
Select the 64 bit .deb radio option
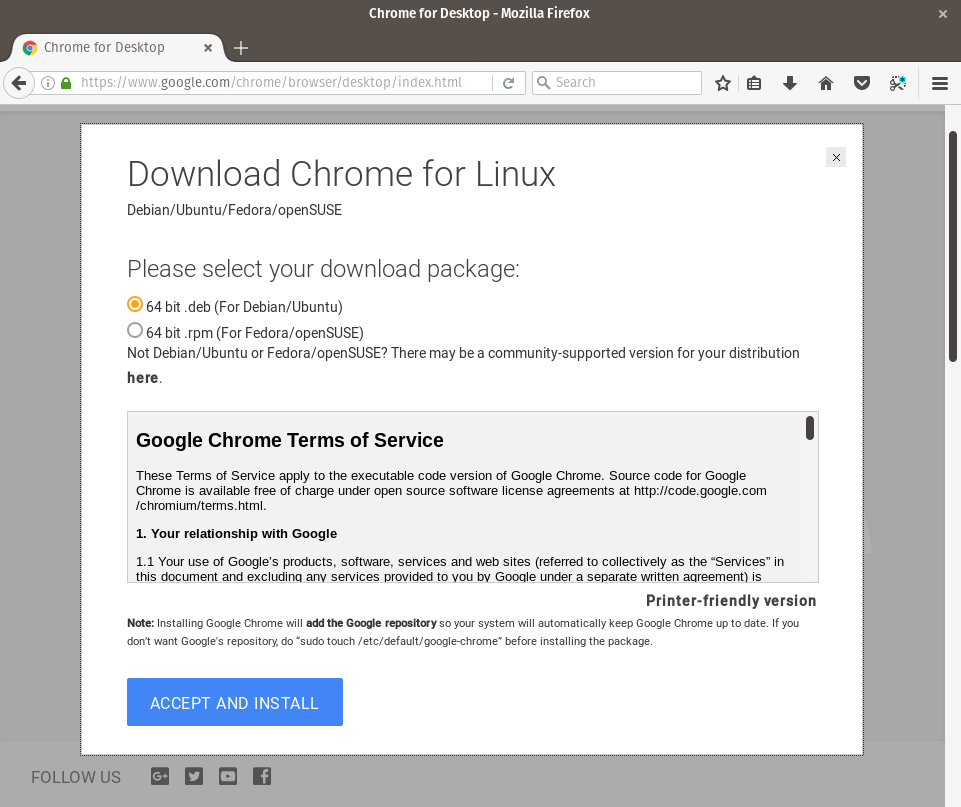(135, 304)
